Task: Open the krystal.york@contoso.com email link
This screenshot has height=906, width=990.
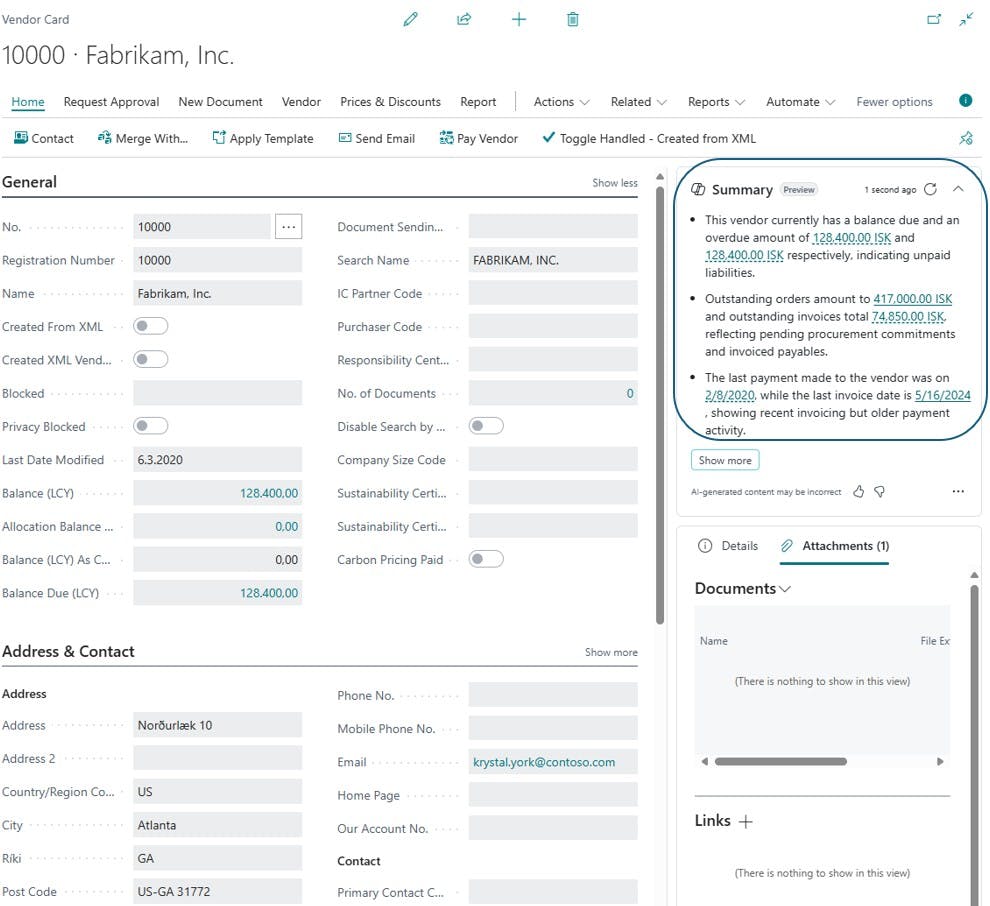Action: tap(544, 762)
